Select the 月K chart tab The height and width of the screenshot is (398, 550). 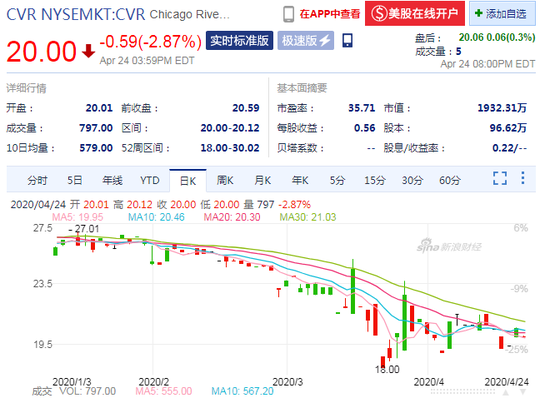pos(263,181)
